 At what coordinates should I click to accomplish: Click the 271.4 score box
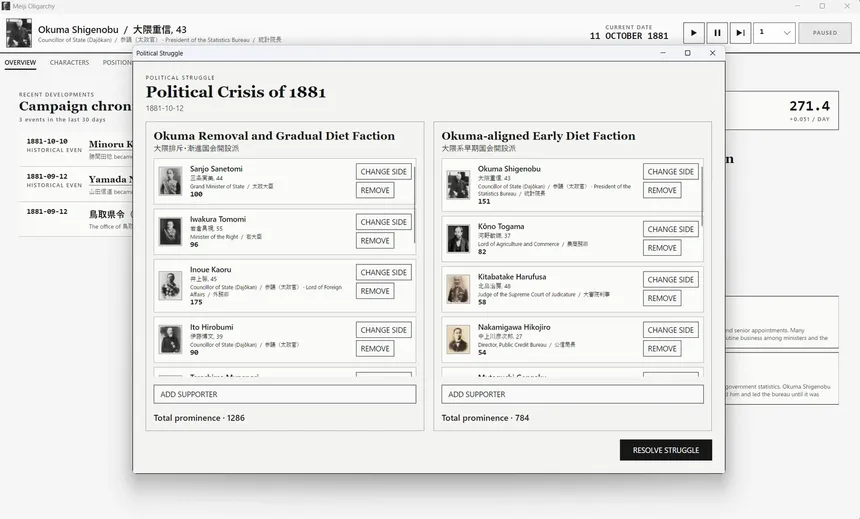pos(782,110)
